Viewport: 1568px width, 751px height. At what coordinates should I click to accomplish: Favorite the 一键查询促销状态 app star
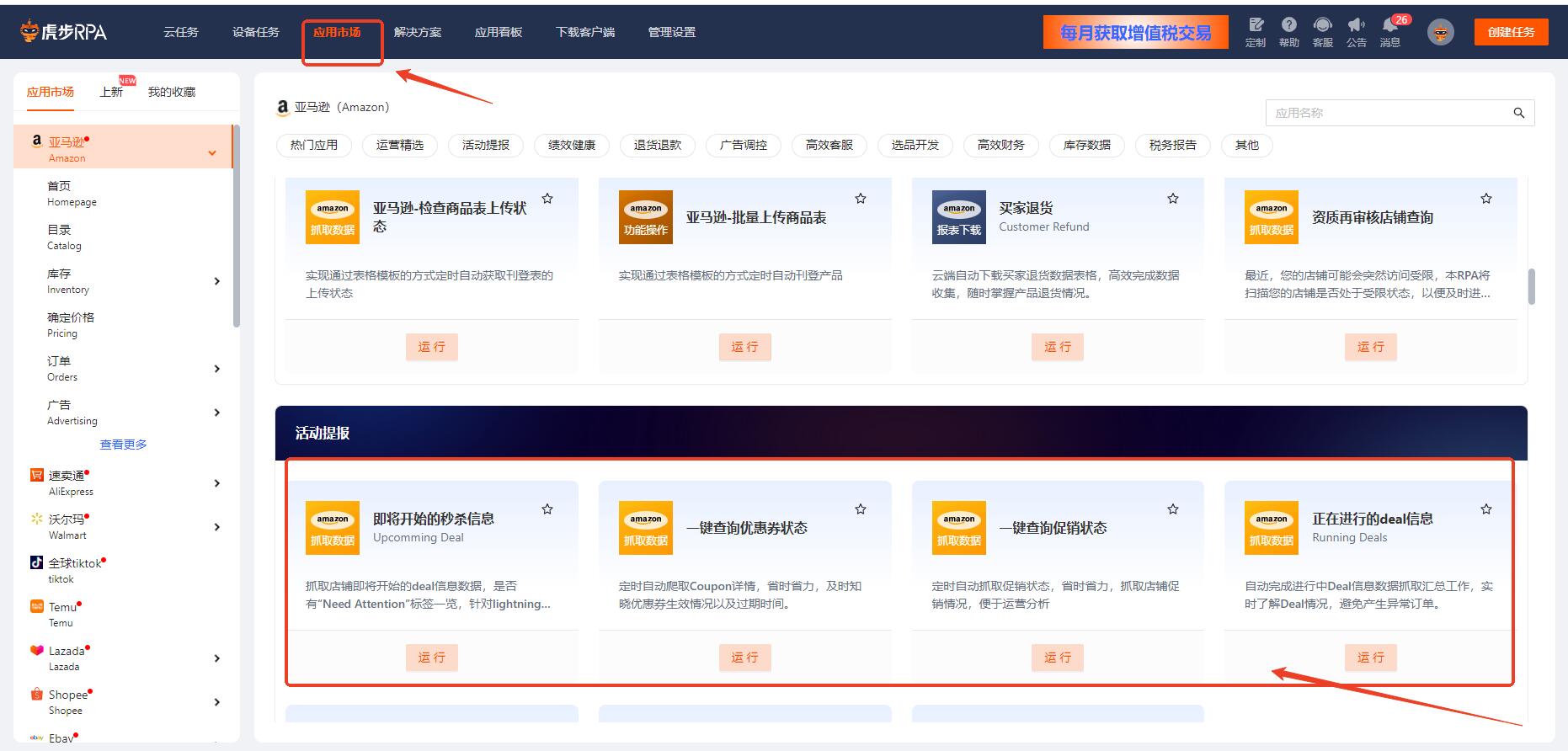pos(1173,509)
